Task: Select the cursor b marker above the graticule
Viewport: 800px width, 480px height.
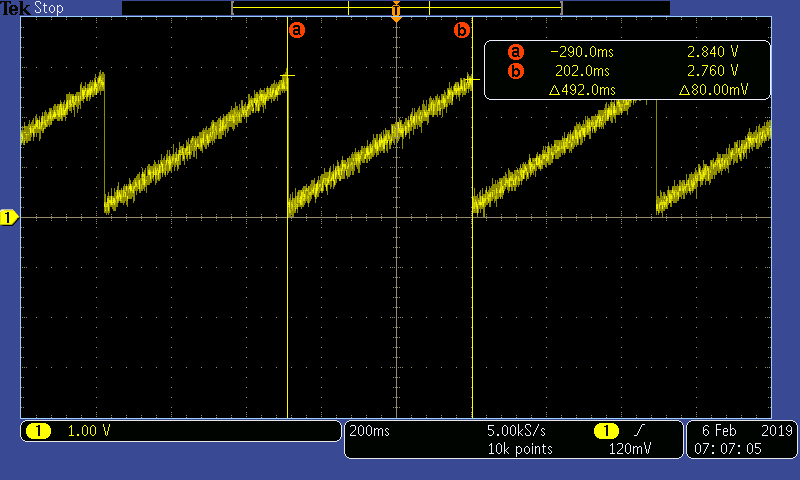Action: tap(461, 30)
